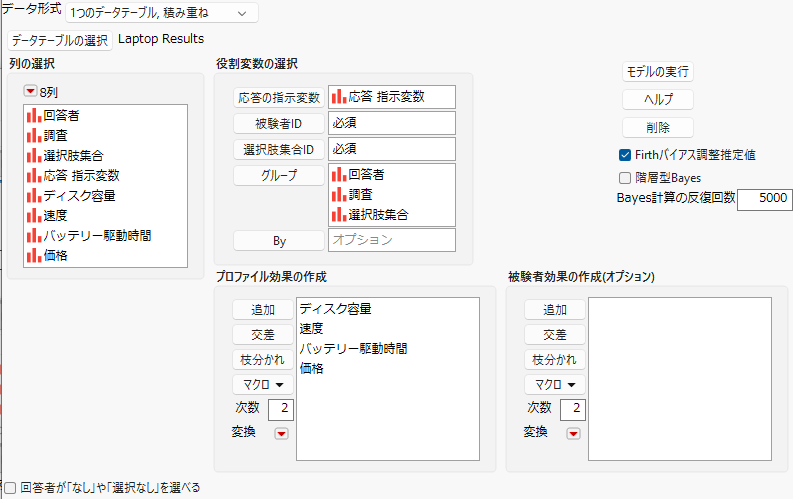Click the nominal icon beside 速度 in column list

pos(34,215)
